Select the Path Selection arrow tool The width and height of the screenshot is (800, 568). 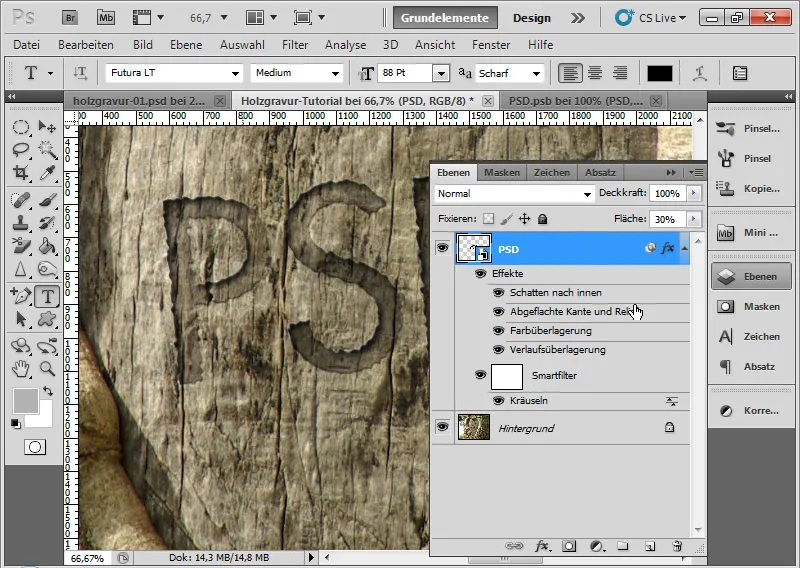[20, 319]
